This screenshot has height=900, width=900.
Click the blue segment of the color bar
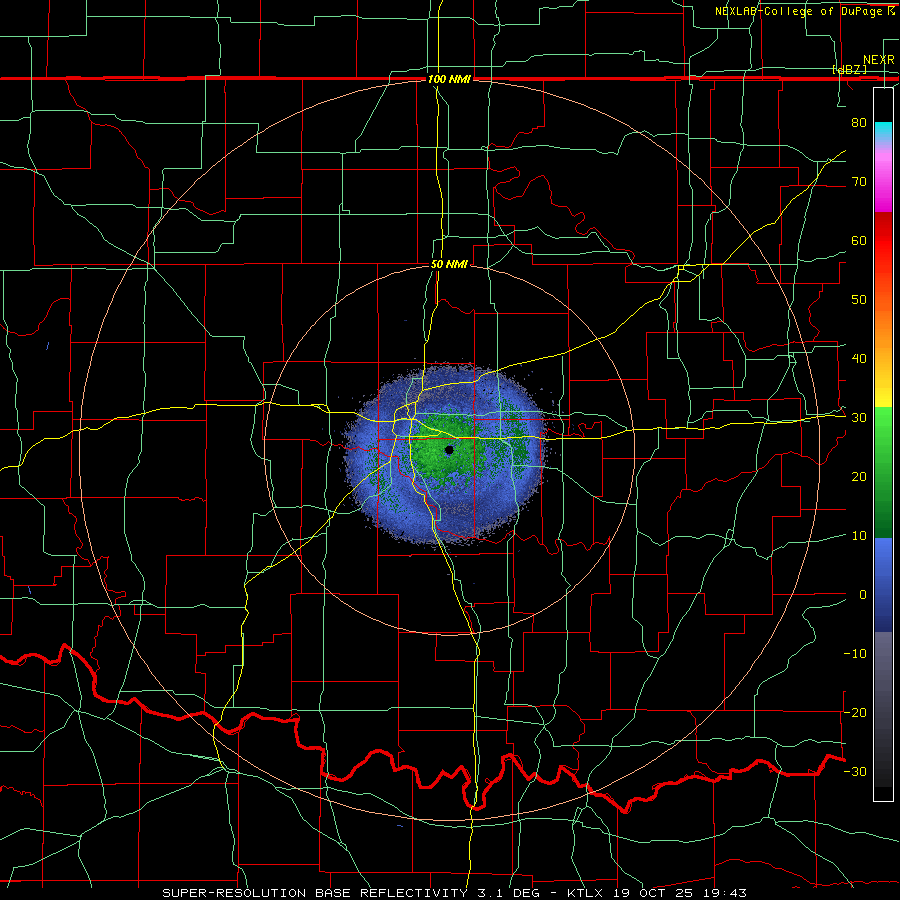pyautogui.click(x=883, y=584)
